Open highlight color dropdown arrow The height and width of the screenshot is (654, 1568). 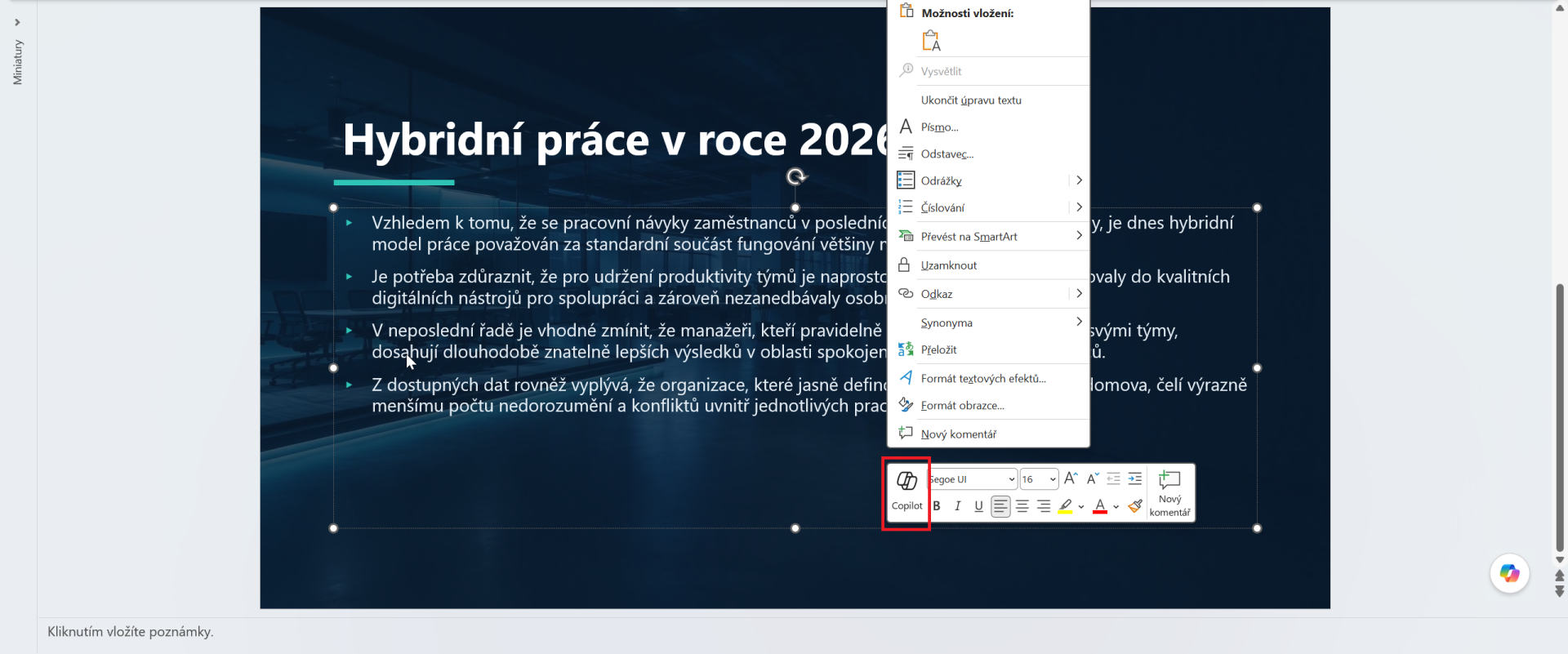tap(1081, 507)
